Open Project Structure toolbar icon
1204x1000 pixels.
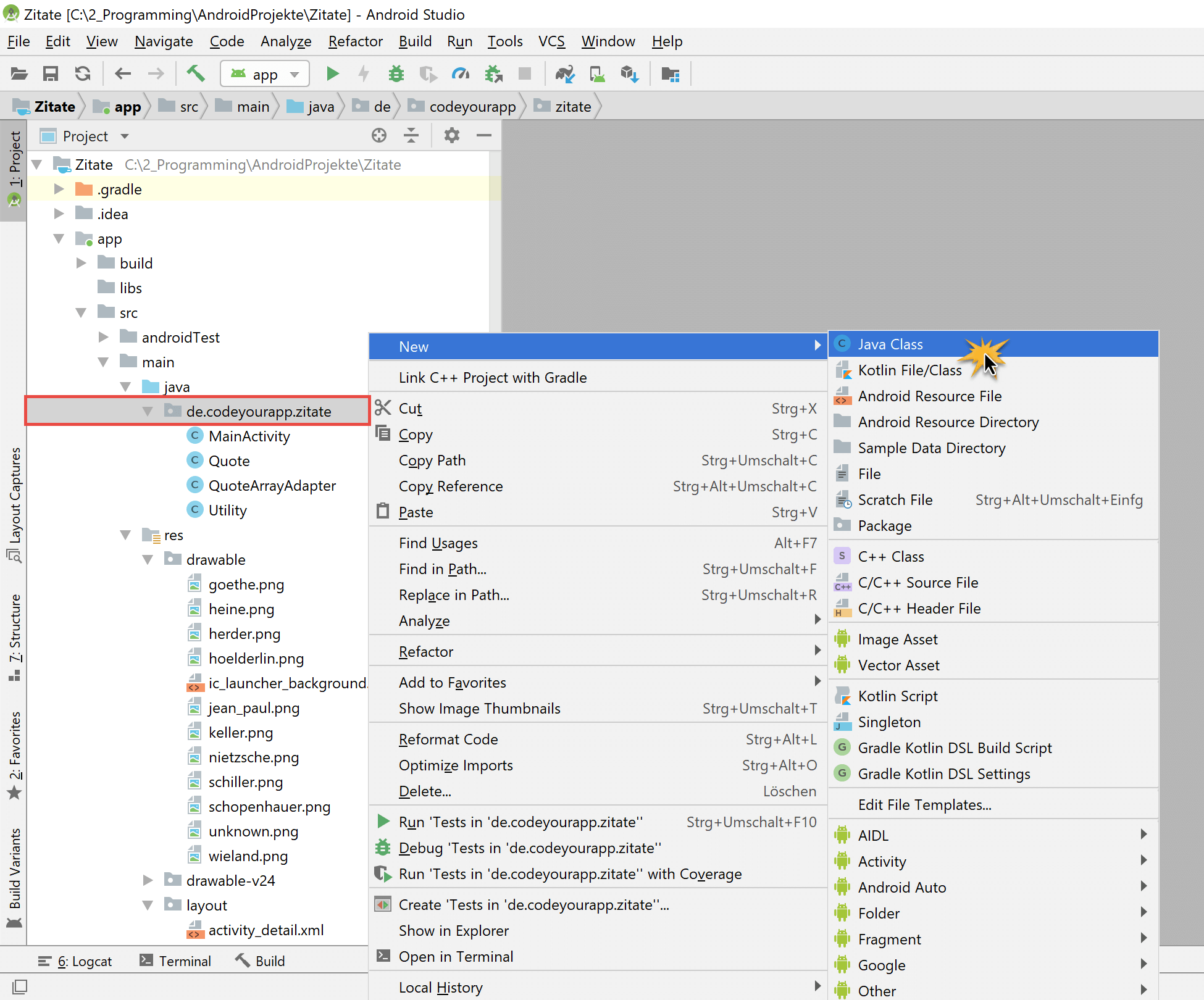coord(671,74)
